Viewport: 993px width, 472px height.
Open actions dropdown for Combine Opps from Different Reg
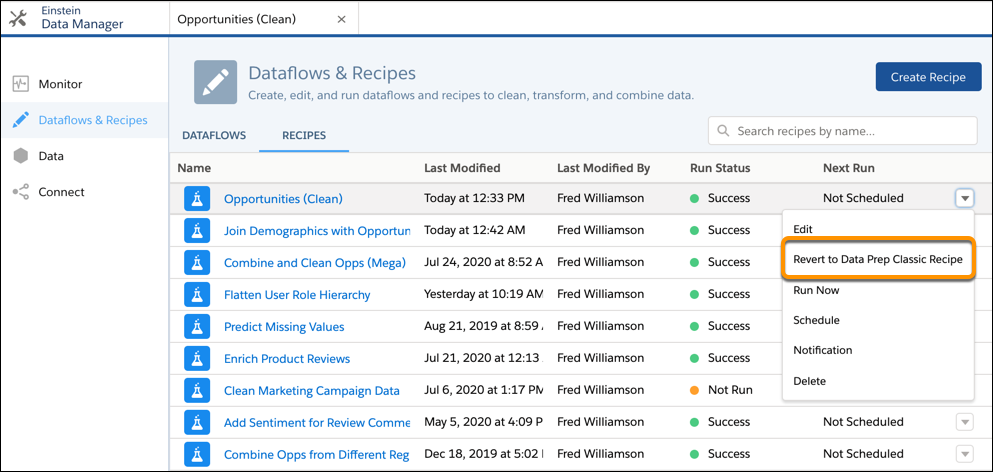tap(964, 454)
